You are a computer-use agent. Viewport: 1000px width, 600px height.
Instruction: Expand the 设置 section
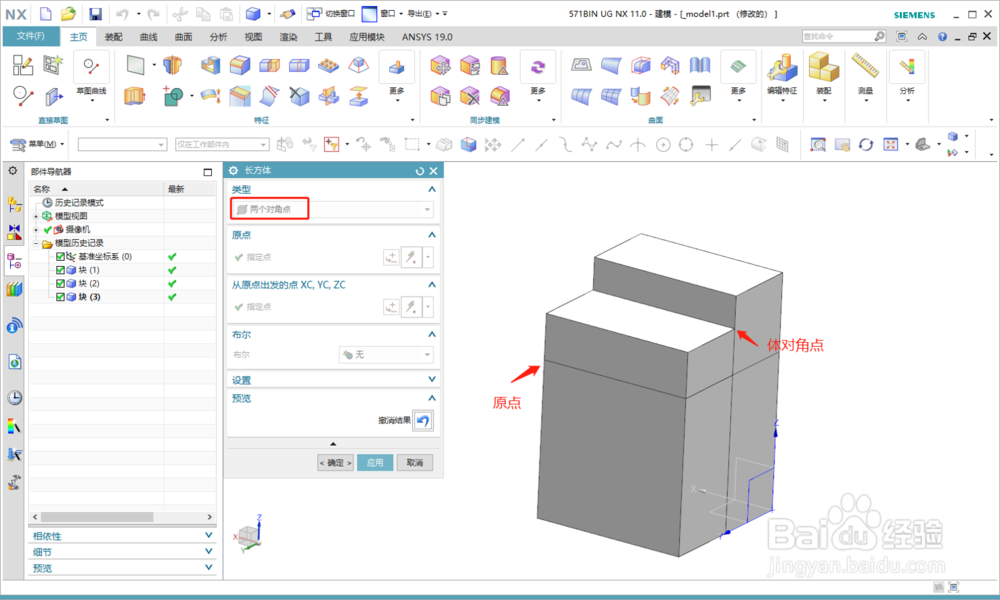tap(431, 379)
